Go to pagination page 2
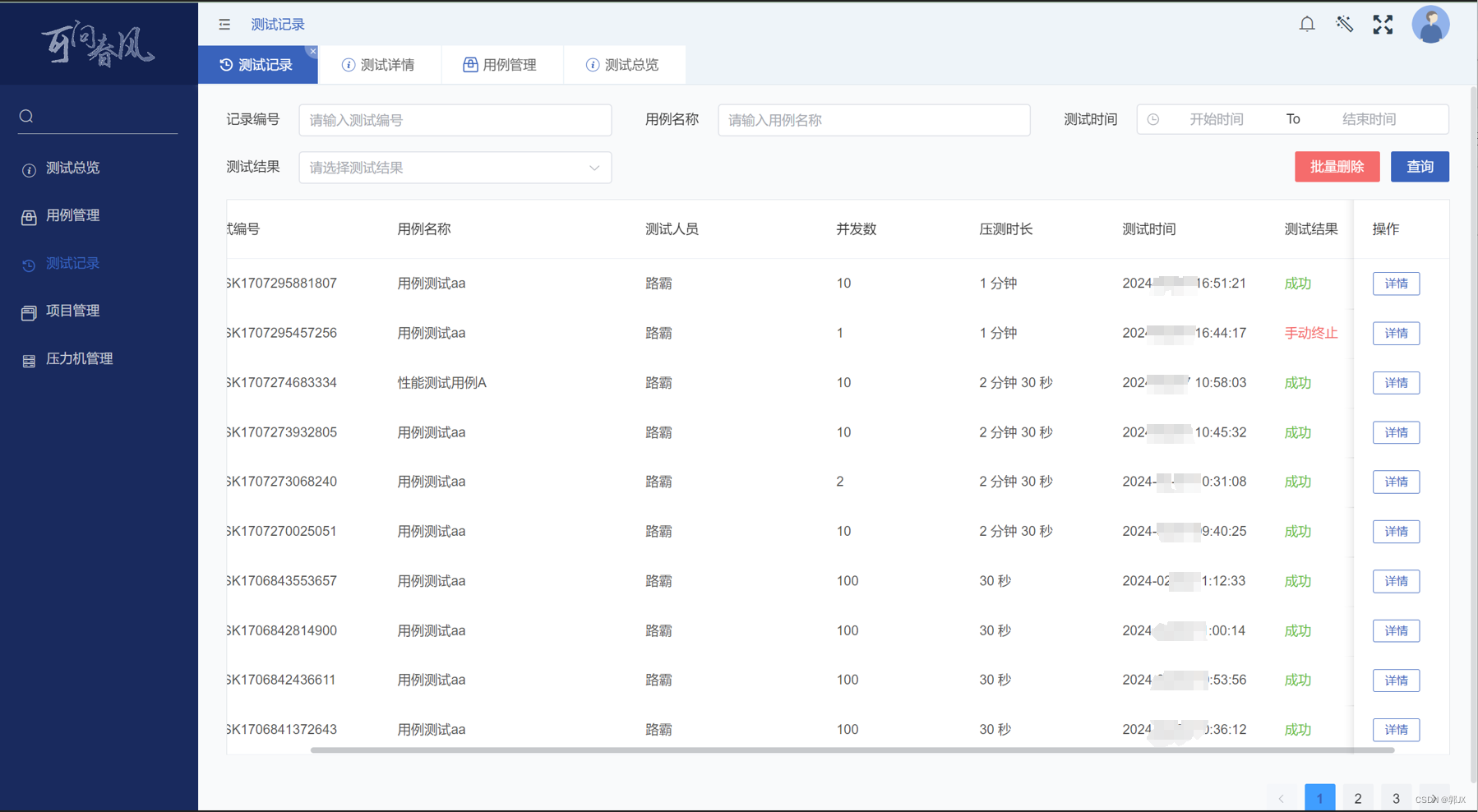Image resolution: width=1478 pixels, height=812 pixels. [x=1358, y=798]
